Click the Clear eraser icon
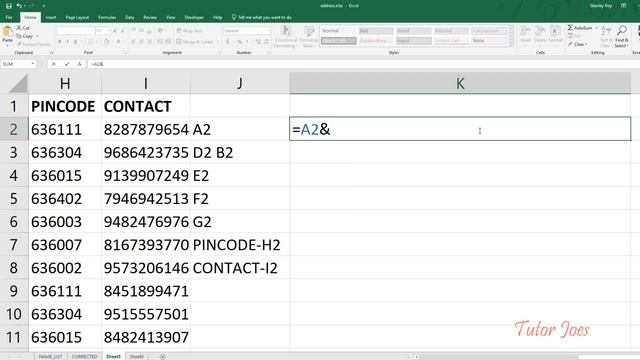Image resolution: width=640 pixels, height=360 pixels. (x=570, y=44)
